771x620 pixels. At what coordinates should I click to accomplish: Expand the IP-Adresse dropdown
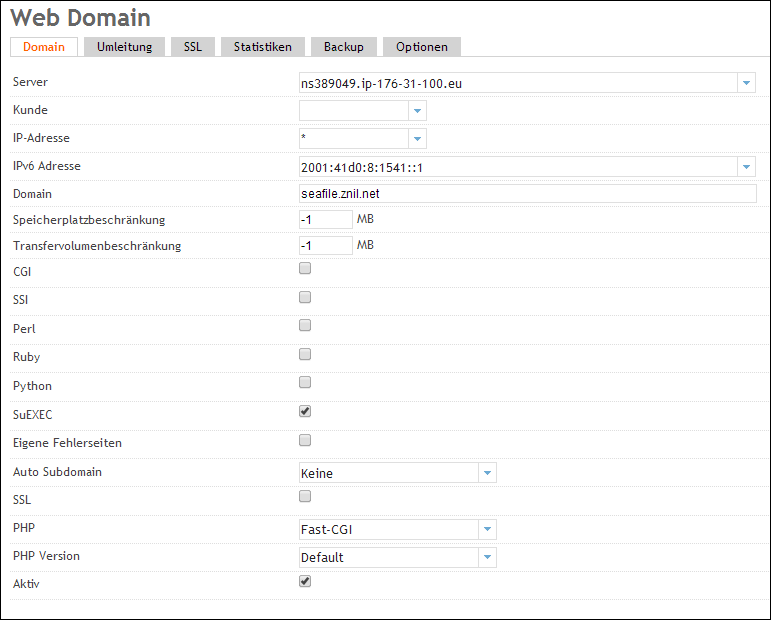[417, 139]
